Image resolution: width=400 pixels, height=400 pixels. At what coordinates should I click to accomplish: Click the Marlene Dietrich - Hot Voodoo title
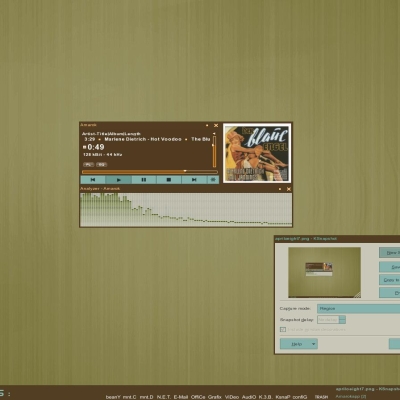[143, 139]
